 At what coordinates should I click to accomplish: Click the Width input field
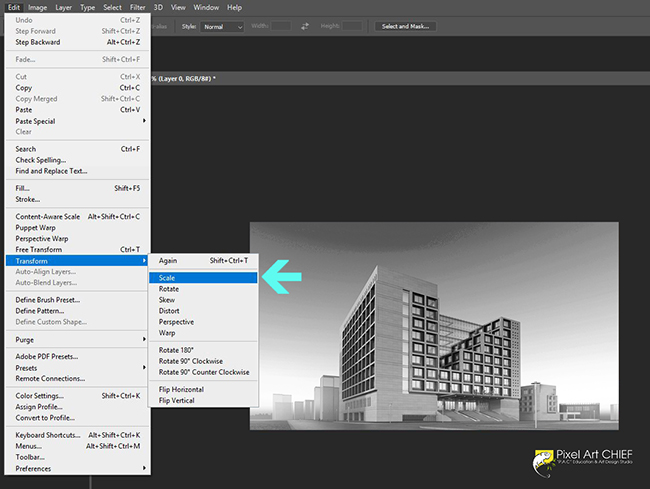coord(281,26)
